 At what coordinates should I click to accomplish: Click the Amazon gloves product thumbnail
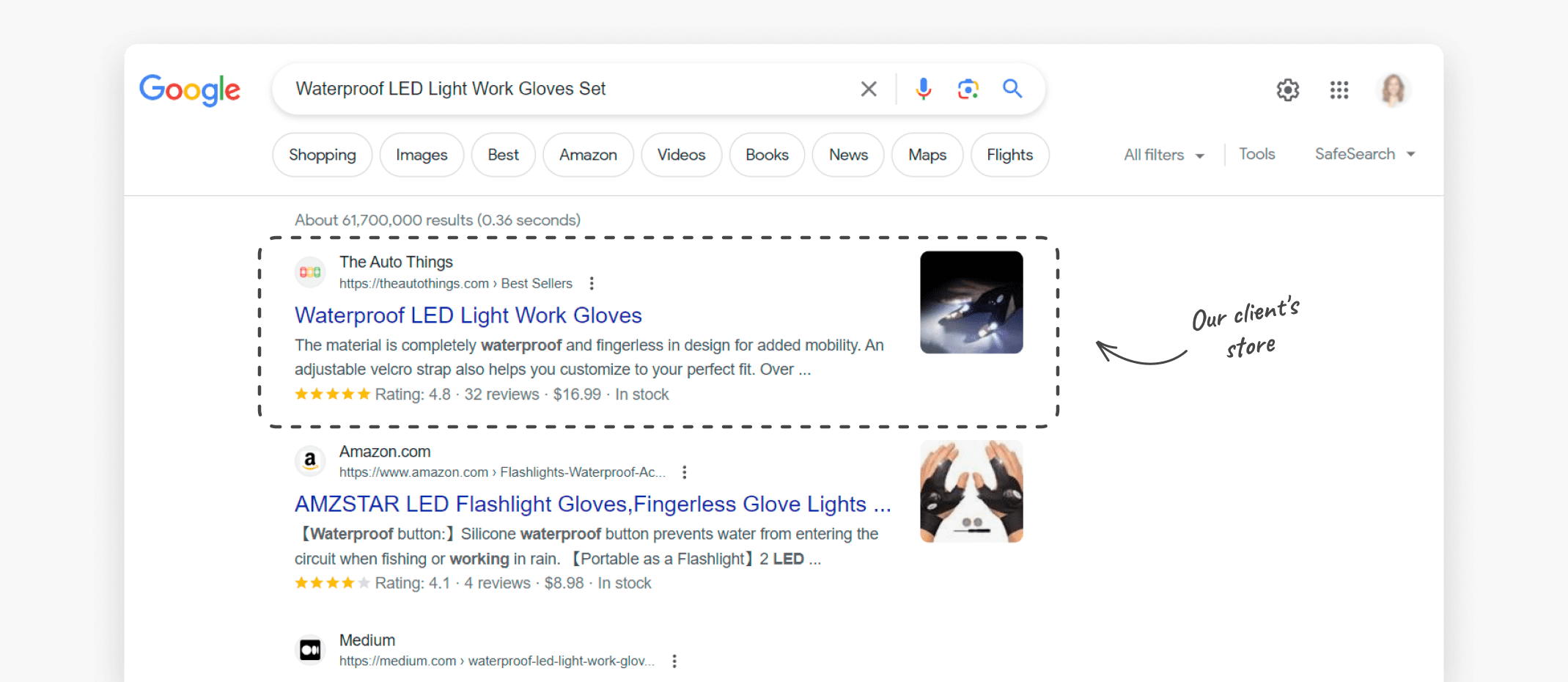click(x=971, y=491)
